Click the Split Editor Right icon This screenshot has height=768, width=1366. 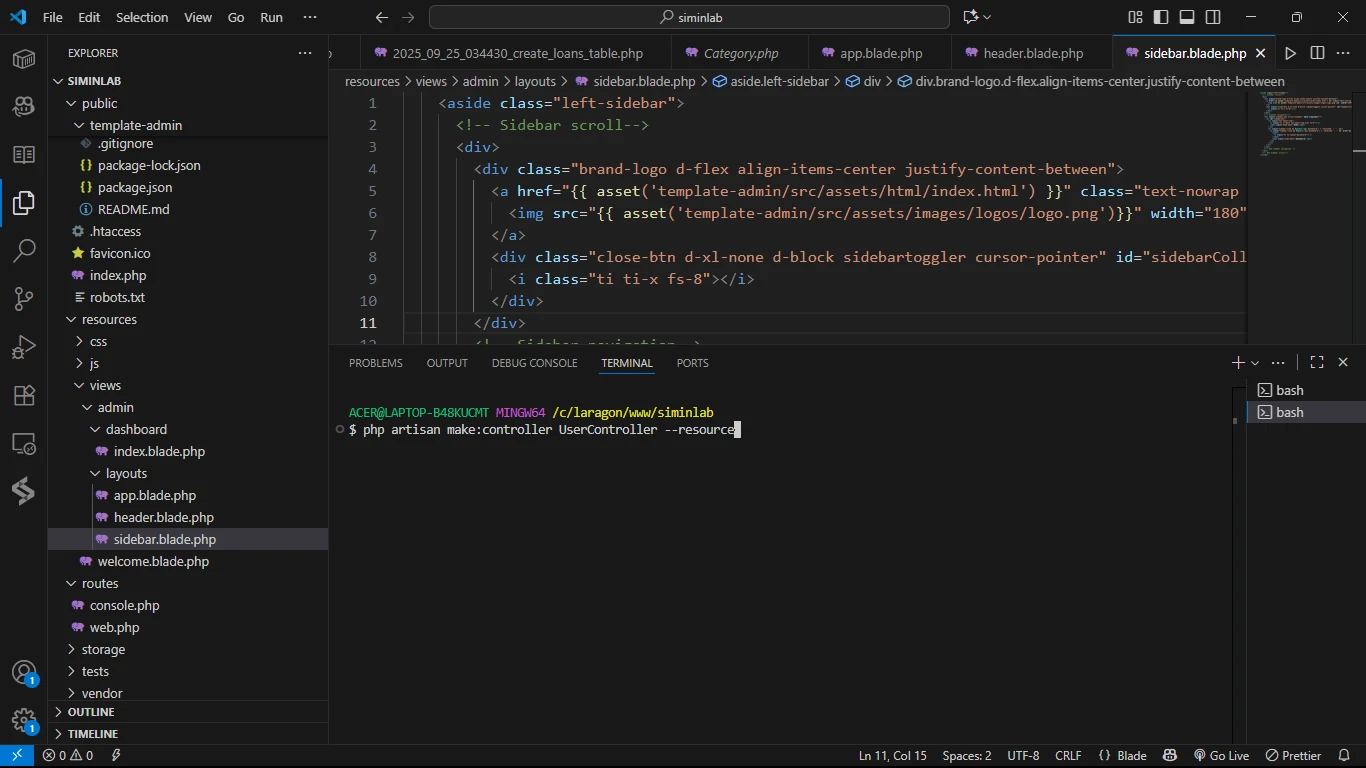(1317, 53)
